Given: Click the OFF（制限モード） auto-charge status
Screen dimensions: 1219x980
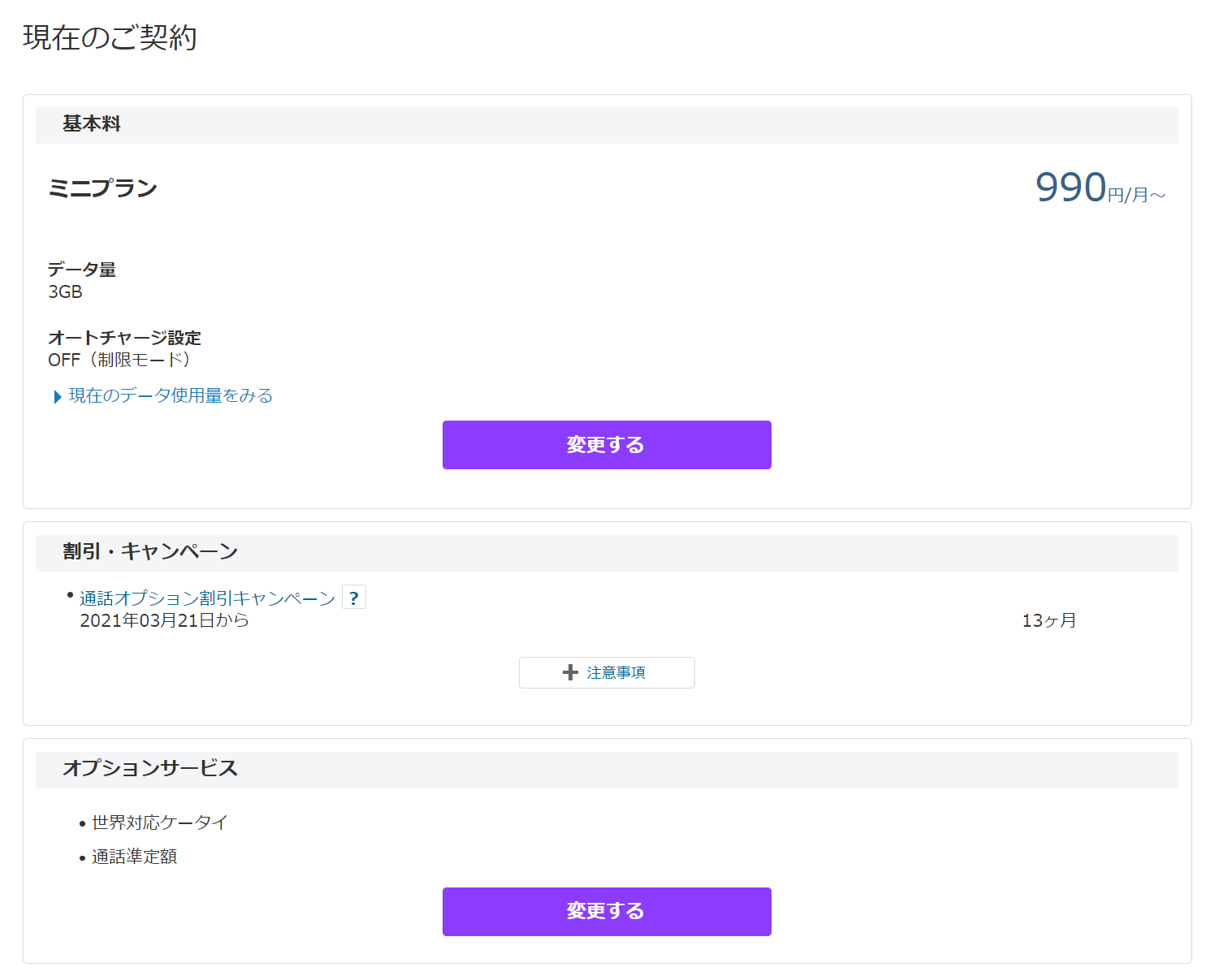Looking at the screenshot, I should tap(119, 360).
